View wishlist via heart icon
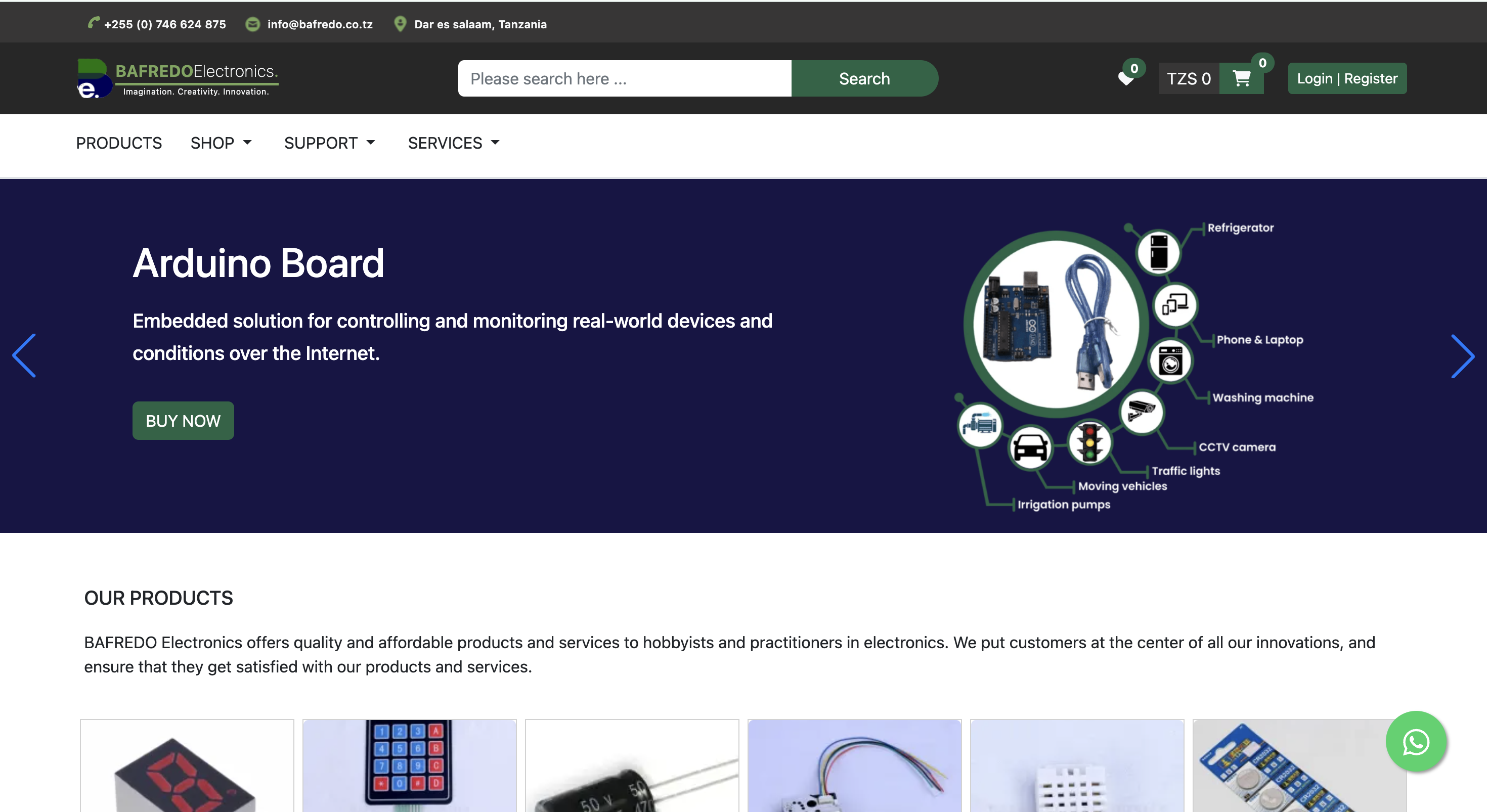Screen dimensions: 1487x812 [x=1126, y=78]
